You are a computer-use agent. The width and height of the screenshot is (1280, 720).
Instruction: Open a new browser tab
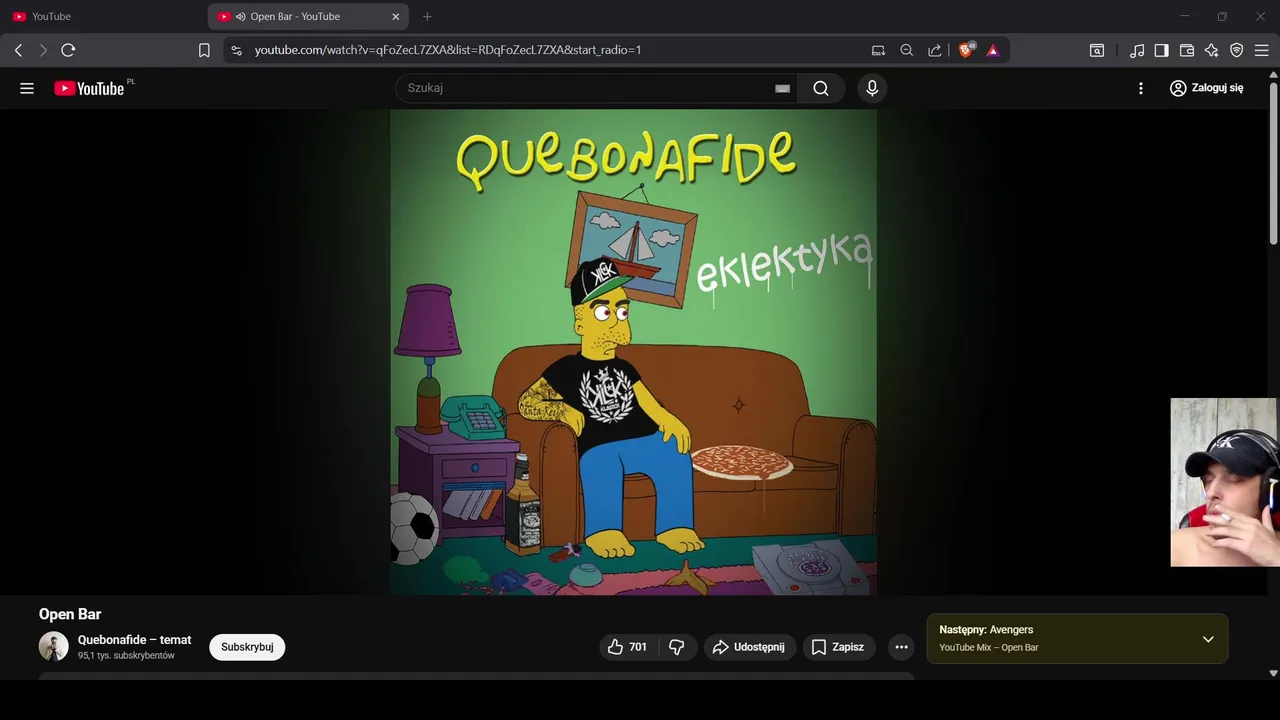(x=427, y=17)
